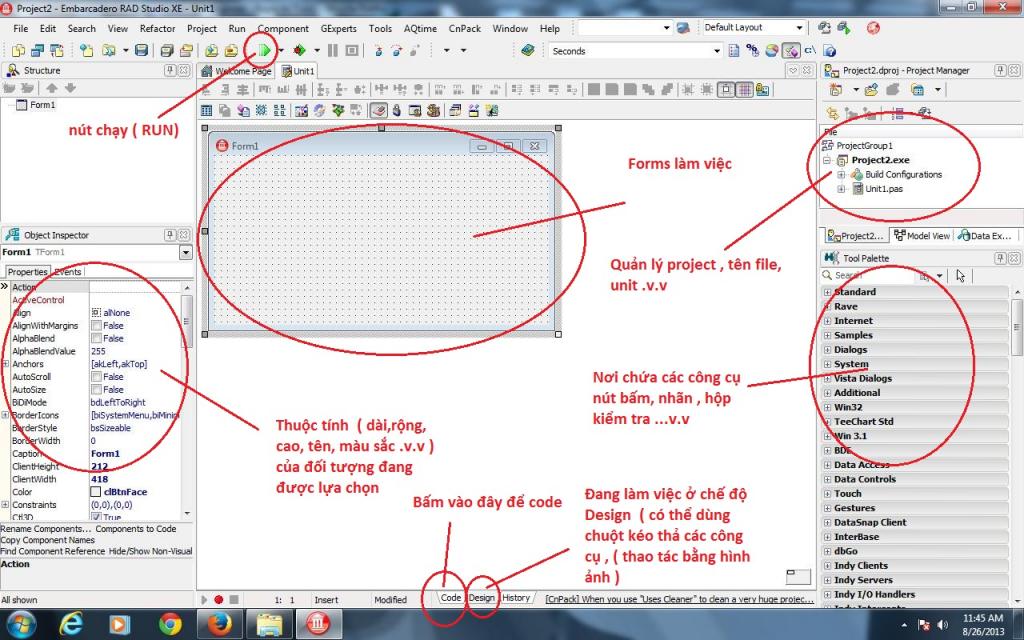This screenshot has width=1024, height=640.
Task: Click the green Run button in toolbar
Action: pos(264,50)
